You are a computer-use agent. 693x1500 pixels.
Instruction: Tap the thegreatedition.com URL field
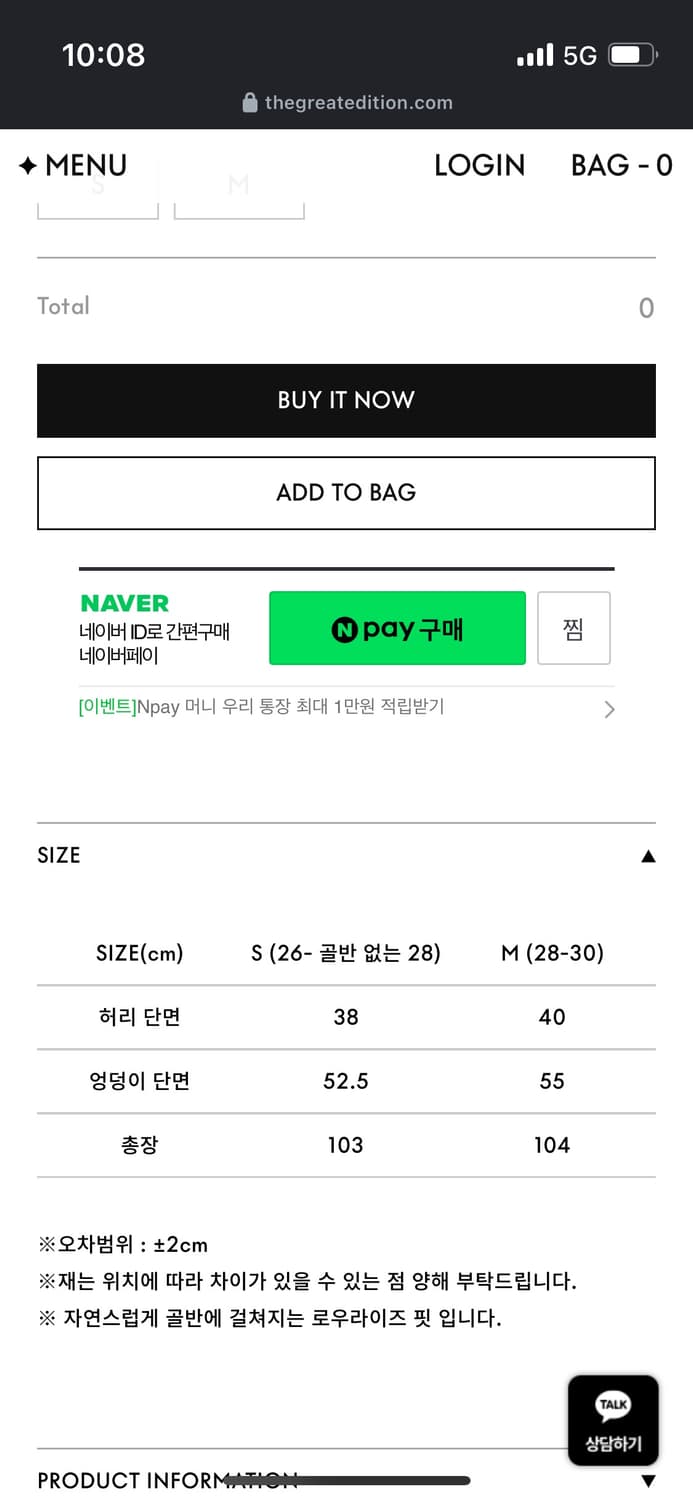coord(358,103)
